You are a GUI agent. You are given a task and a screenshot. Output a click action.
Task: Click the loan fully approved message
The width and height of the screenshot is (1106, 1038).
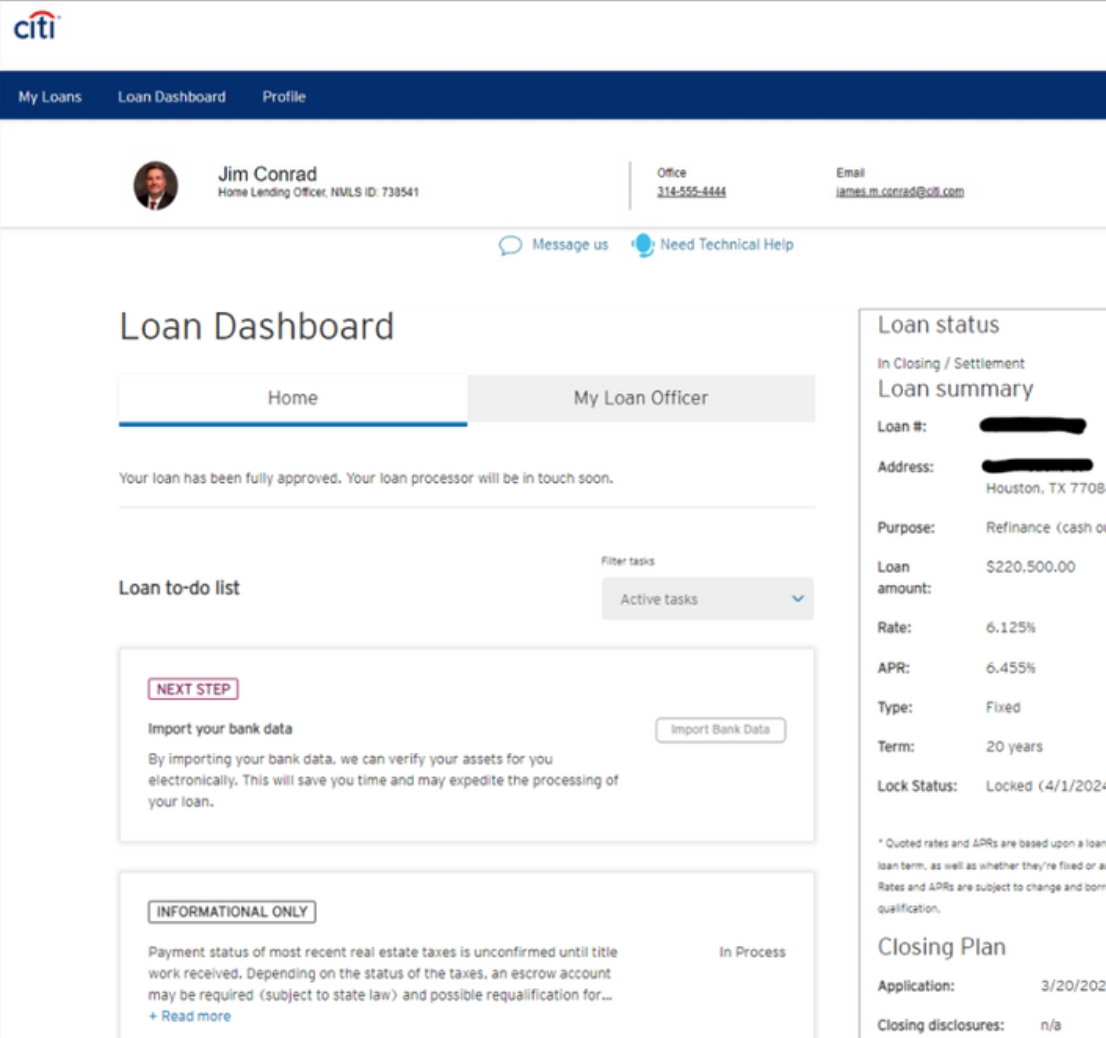point(366,478)
